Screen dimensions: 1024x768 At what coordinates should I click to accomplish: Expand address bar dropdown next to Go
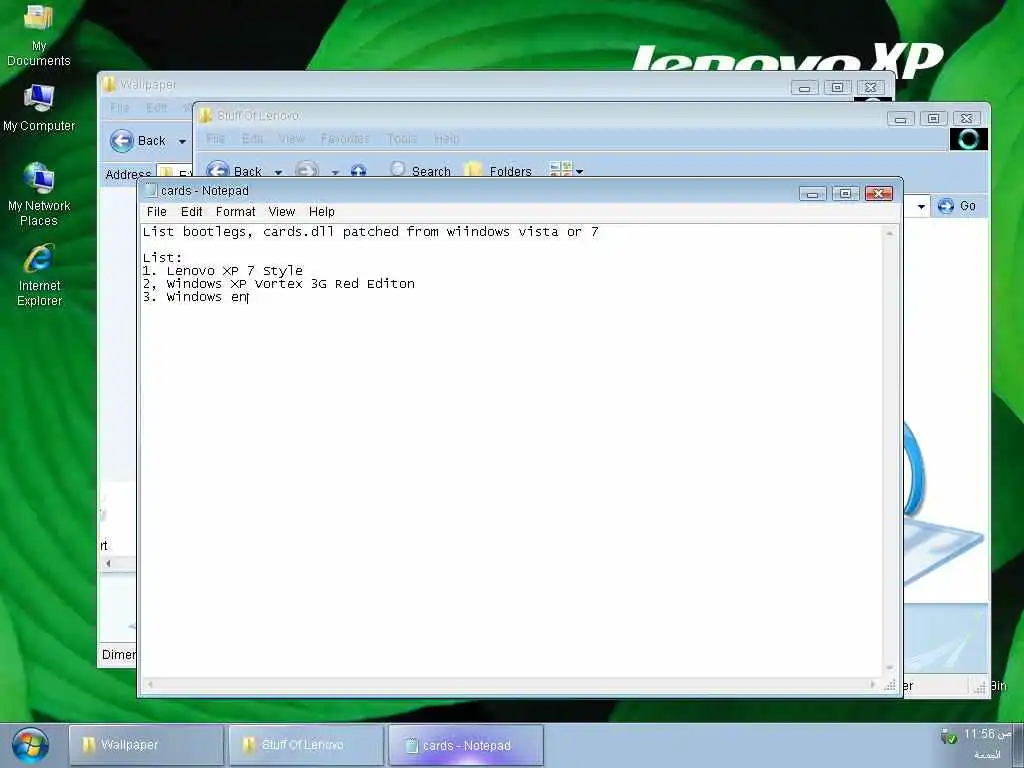click(921, 206)
